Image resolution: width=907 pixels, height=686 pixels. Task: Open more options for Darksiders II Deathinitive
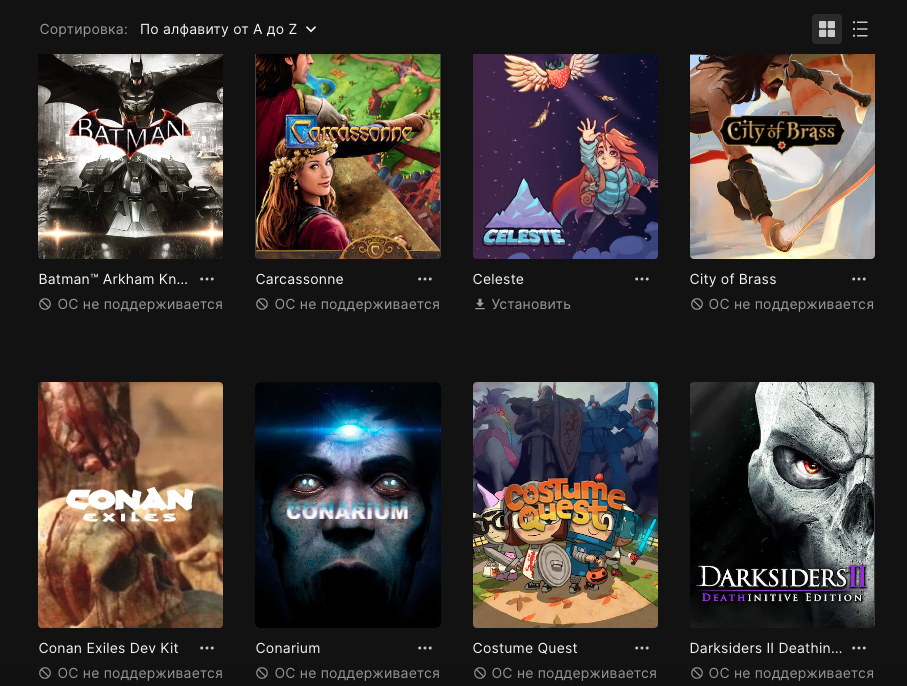coord(859,648)
